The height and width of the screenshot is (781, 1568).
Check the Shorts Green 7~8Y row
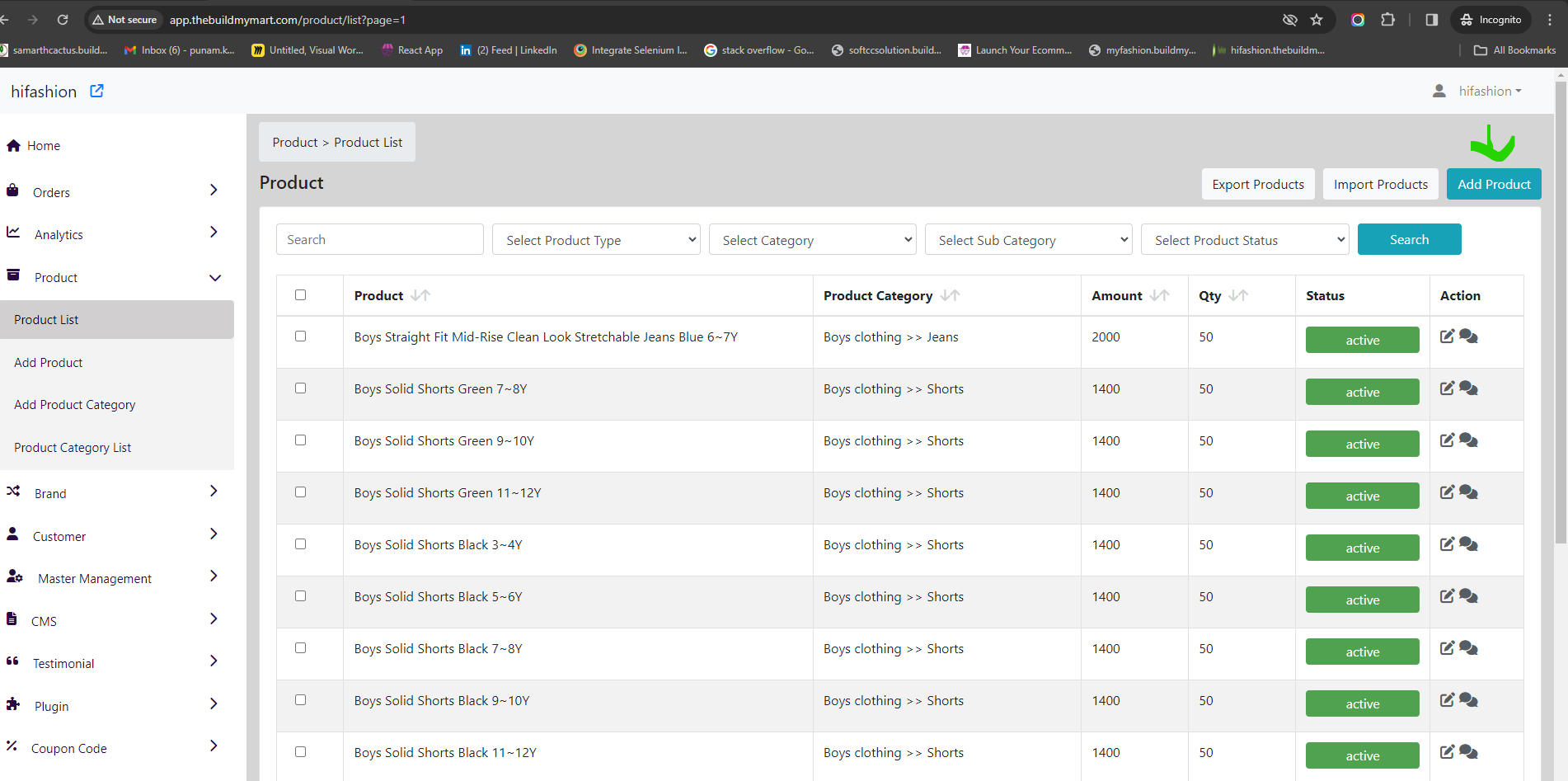click(x=301, y=388)
